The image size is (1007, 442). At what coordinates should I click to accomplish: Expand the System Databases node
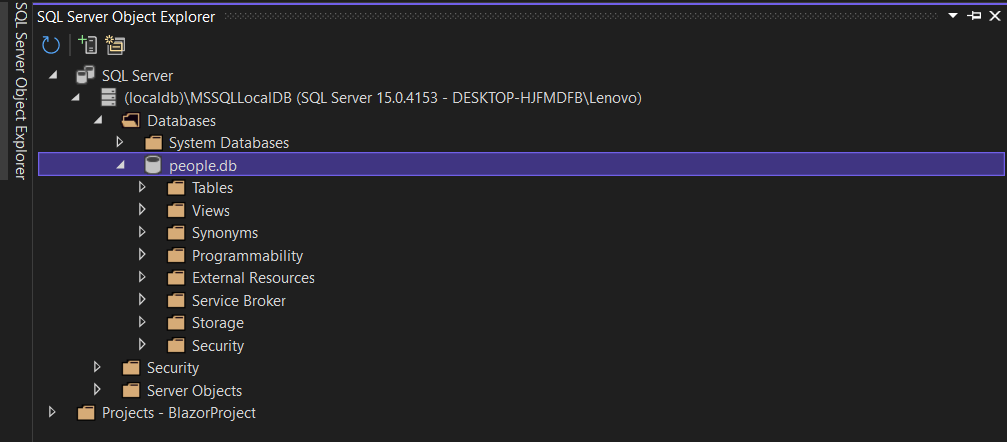[x=119, y=142]
